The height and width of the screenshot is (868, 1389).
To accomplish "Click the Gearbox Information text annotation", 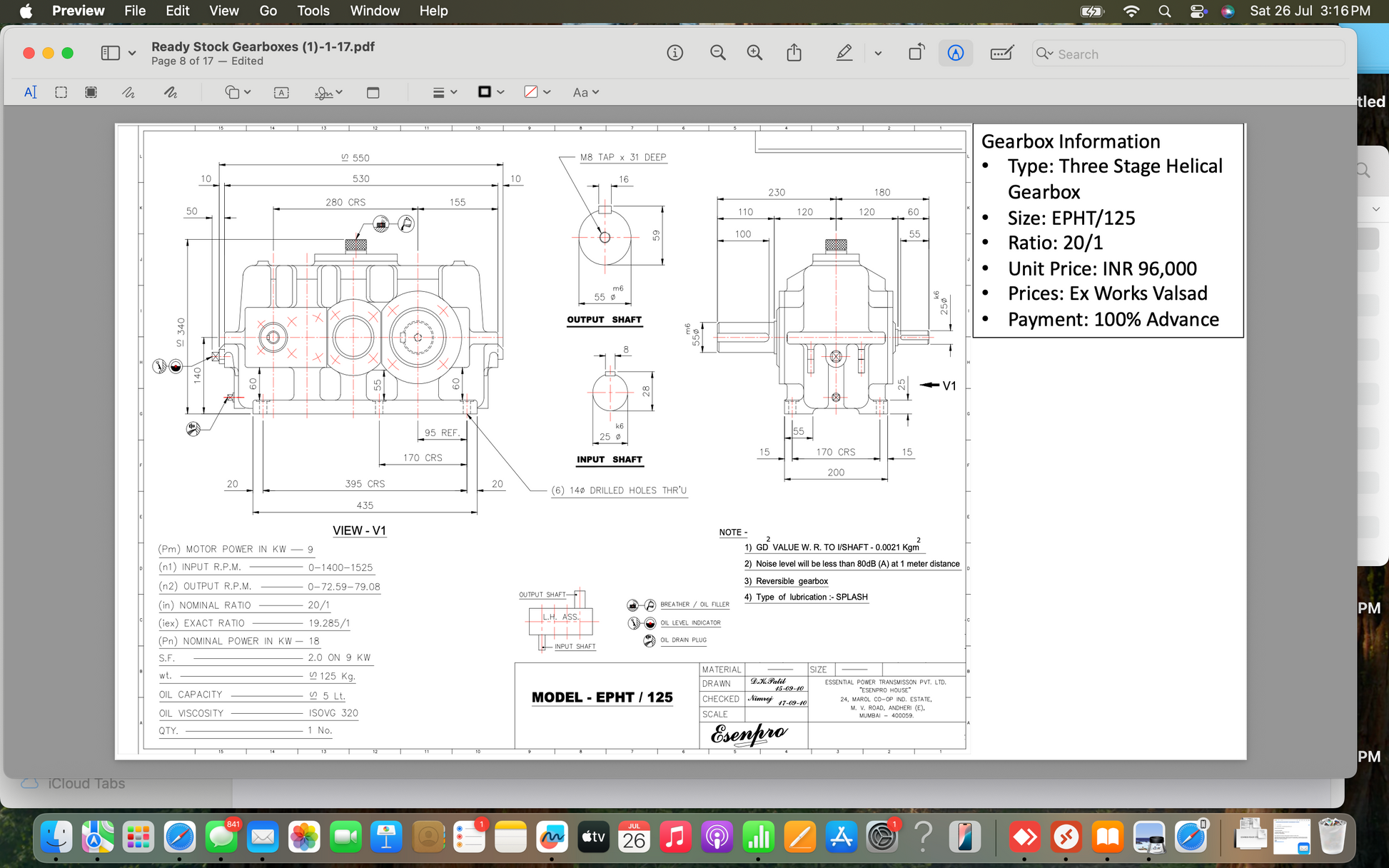I will [1108, 230].
